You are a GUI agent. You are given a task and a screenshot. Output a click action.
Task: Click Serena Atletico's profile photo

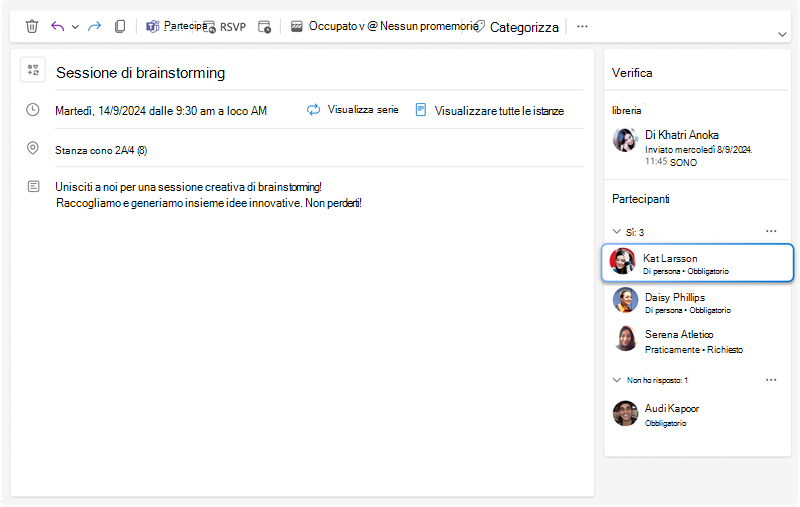pyautogui.click(x=625, y=339)
